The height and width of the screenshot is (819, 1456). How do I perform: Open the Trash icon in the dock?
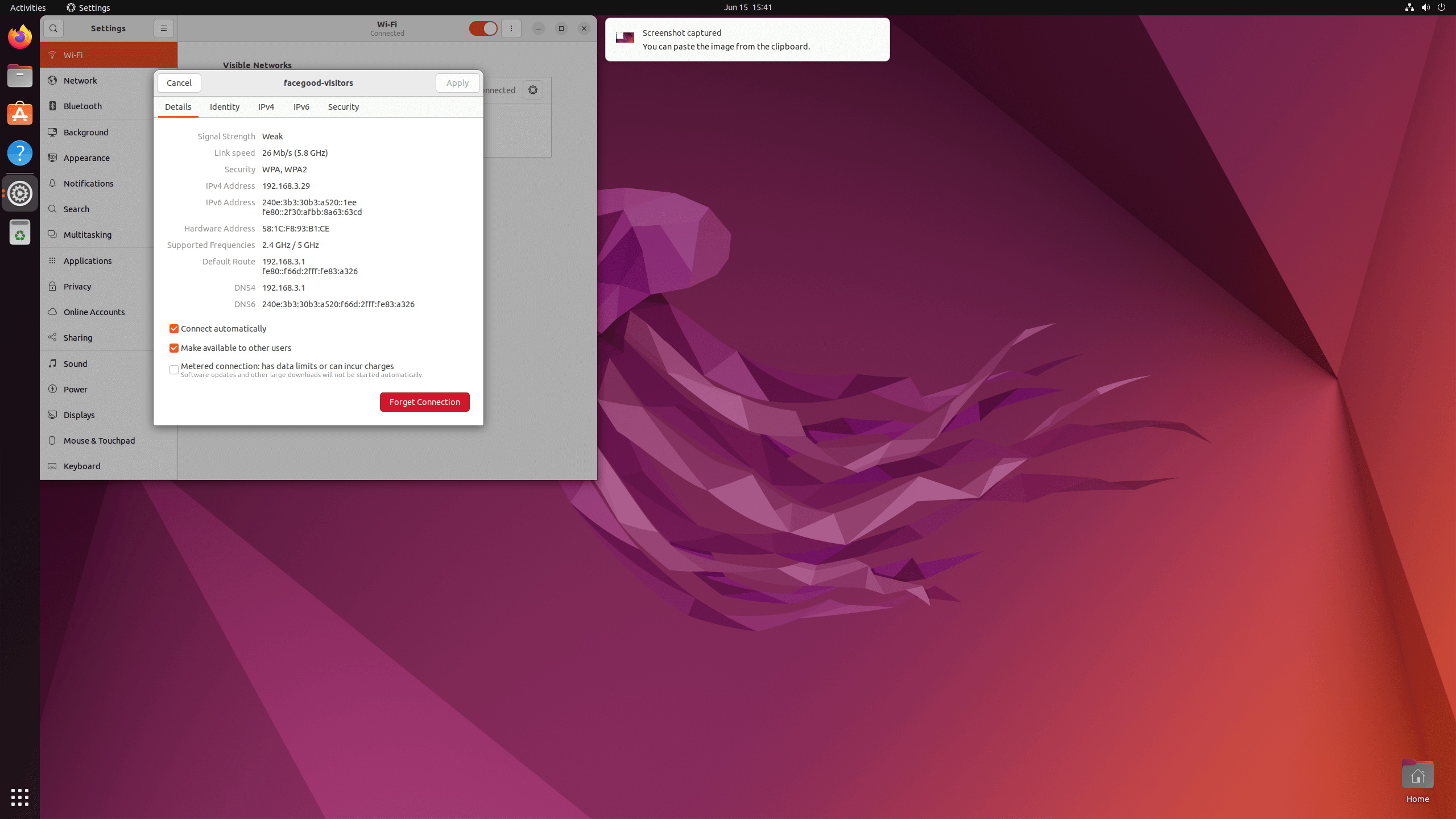point(20,232)
